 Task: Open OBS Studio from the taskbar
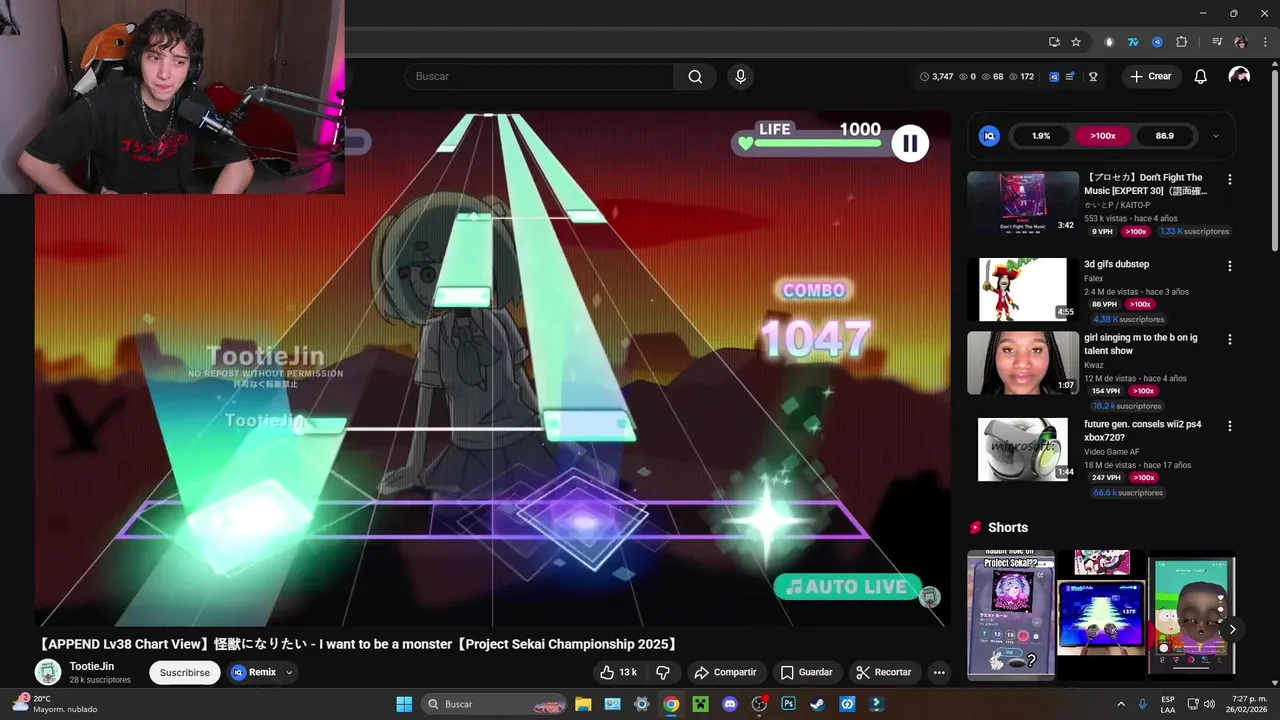759,704
